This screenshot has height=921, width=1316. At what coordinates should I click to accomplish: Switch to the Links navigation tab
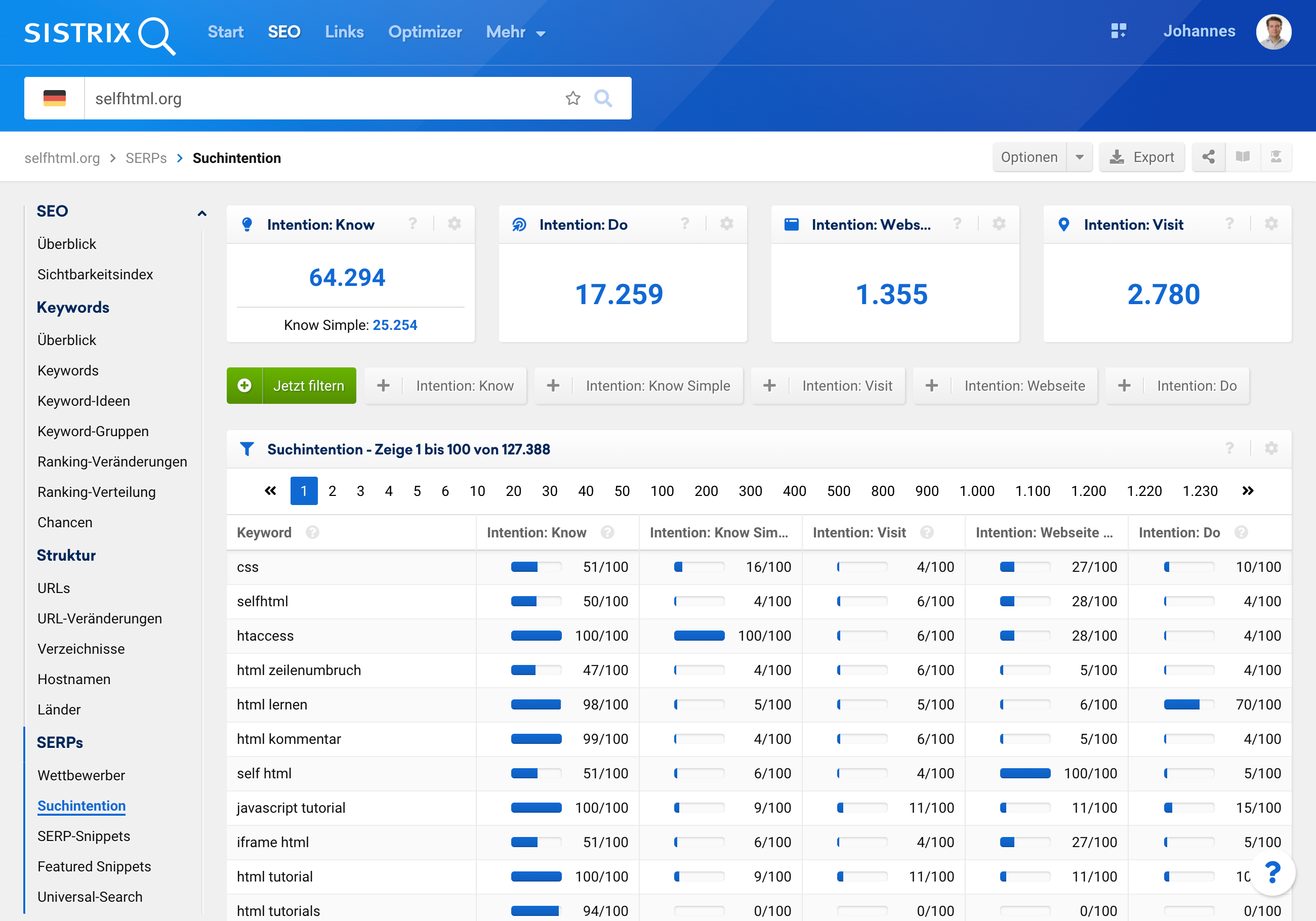tap(344, 32)
